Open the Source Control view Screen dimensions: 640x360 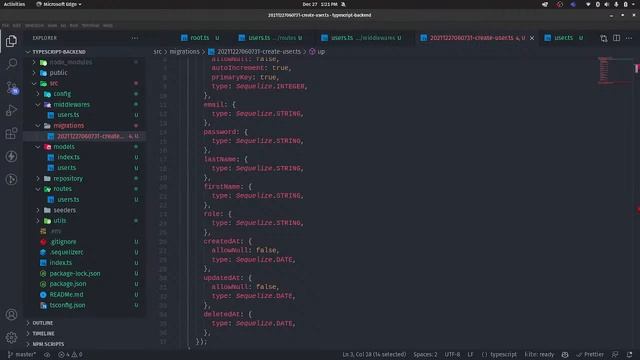pyautogui.click(x=12, y=87)
